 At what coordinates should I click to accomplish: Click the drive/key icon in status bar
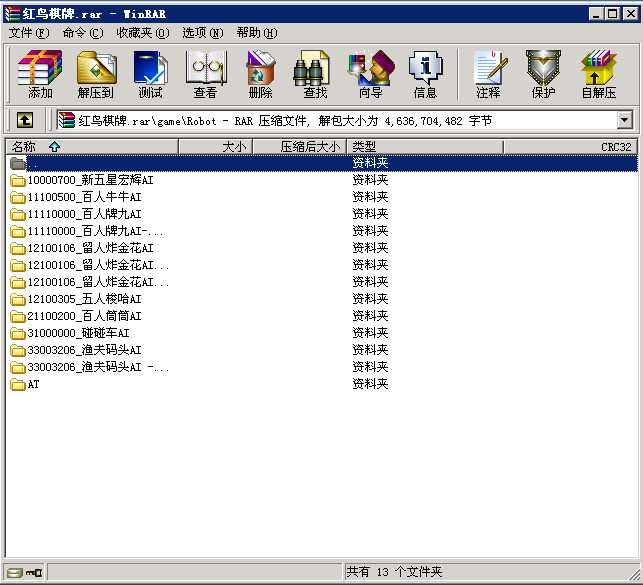pos(25,572)
